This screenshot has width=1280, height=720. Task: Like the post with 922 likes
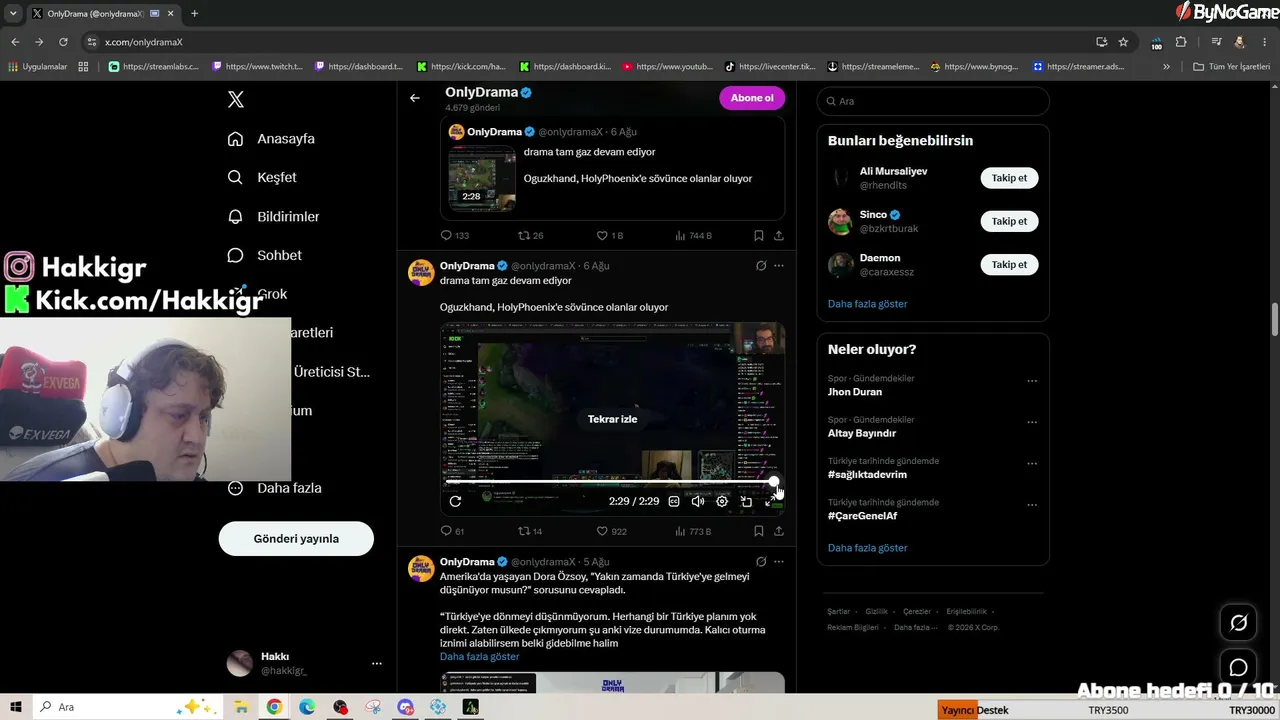[612, 532]
